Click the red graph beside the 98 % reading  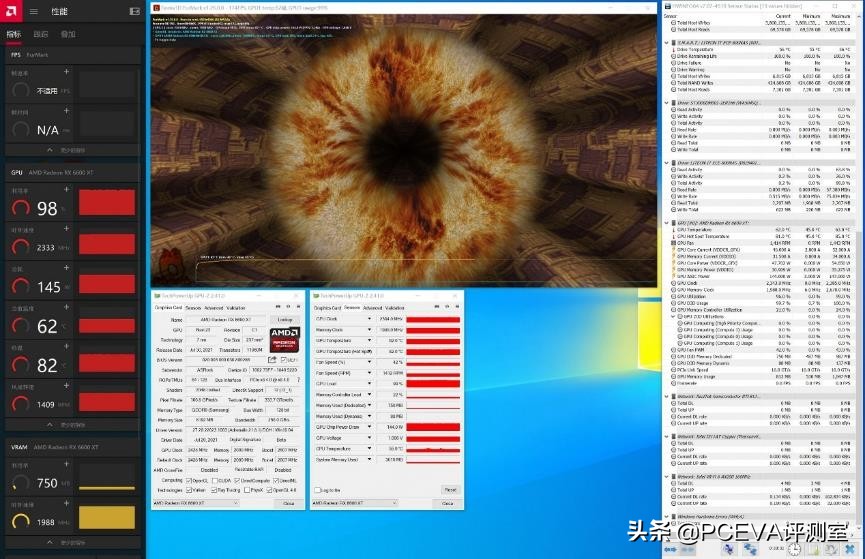(x=107, y=203)
